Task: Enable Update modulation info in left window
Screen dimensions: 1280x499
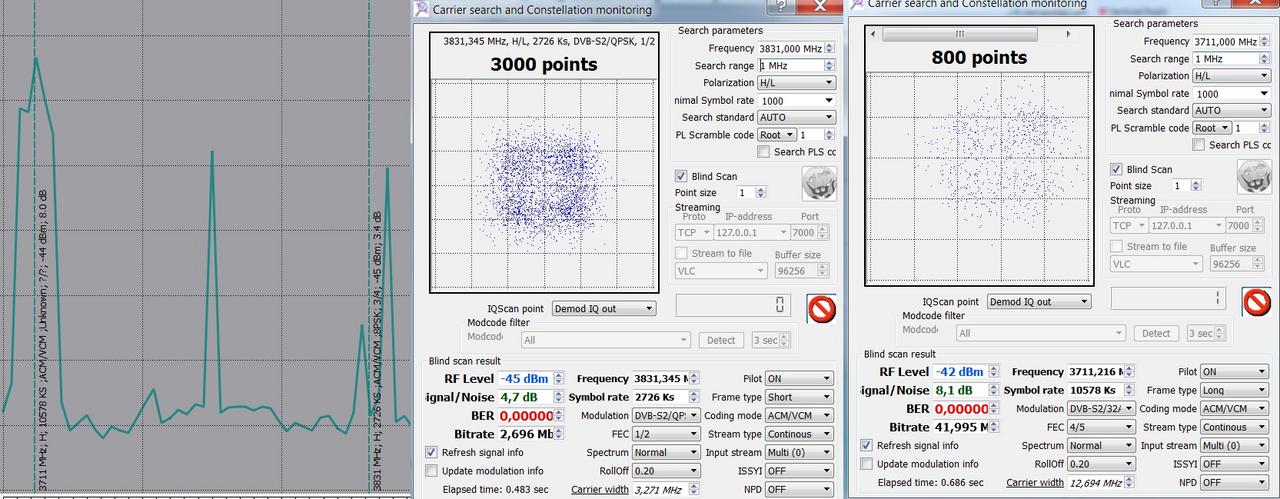Action: pyautogui.click(x=432, y=470)
